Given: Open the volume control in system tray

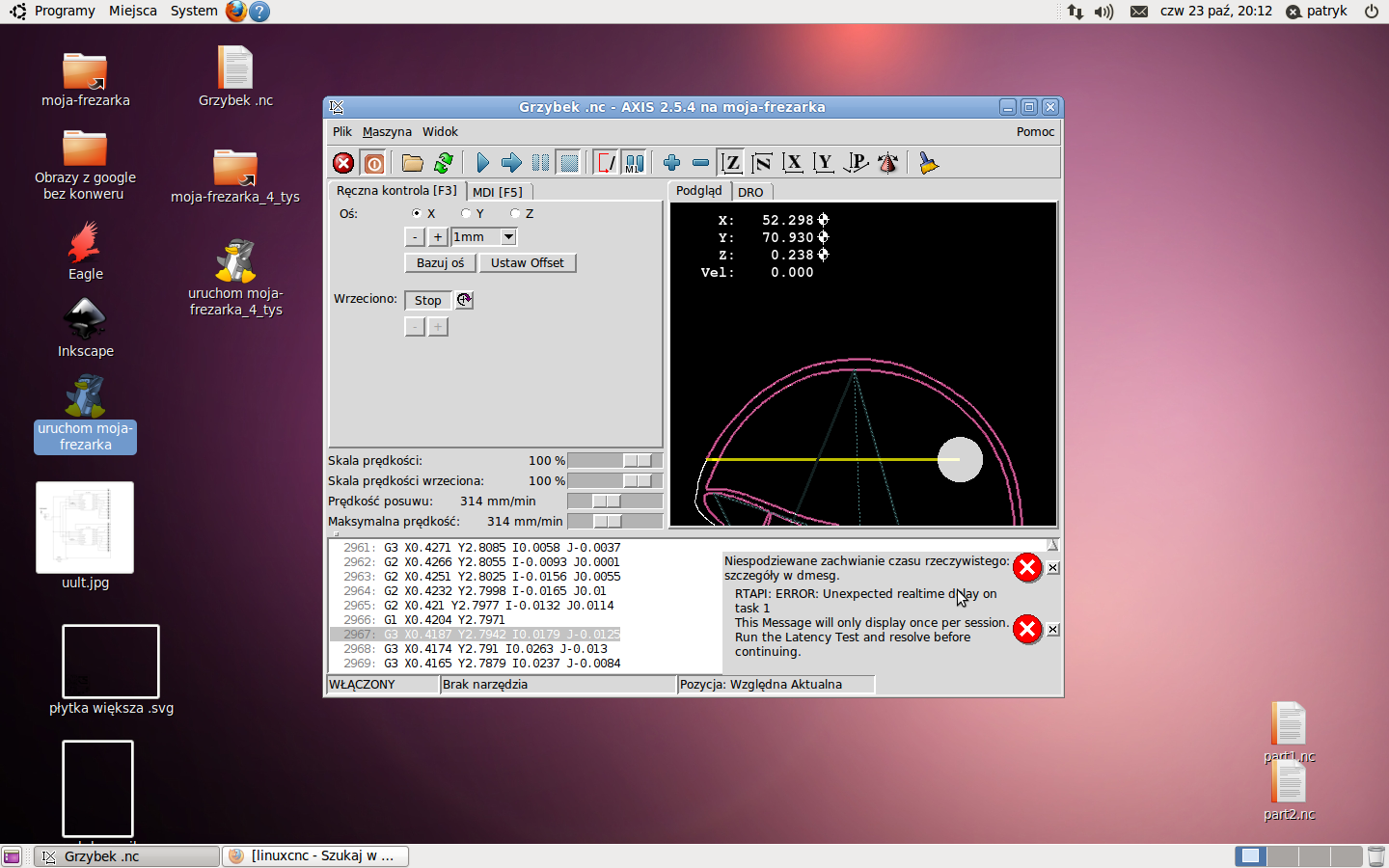Looking at the screenshot, I should (1104, 12).
